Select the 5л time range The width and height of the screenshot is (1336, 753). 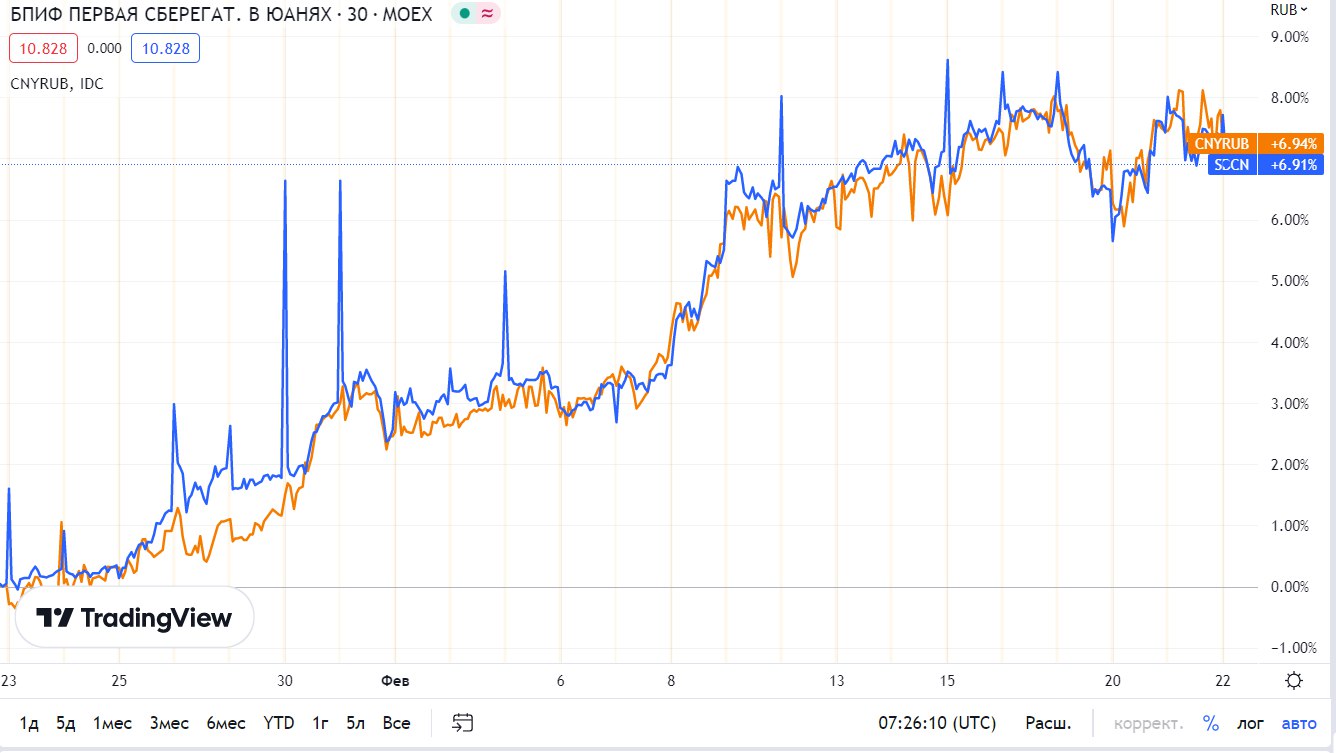356,722
